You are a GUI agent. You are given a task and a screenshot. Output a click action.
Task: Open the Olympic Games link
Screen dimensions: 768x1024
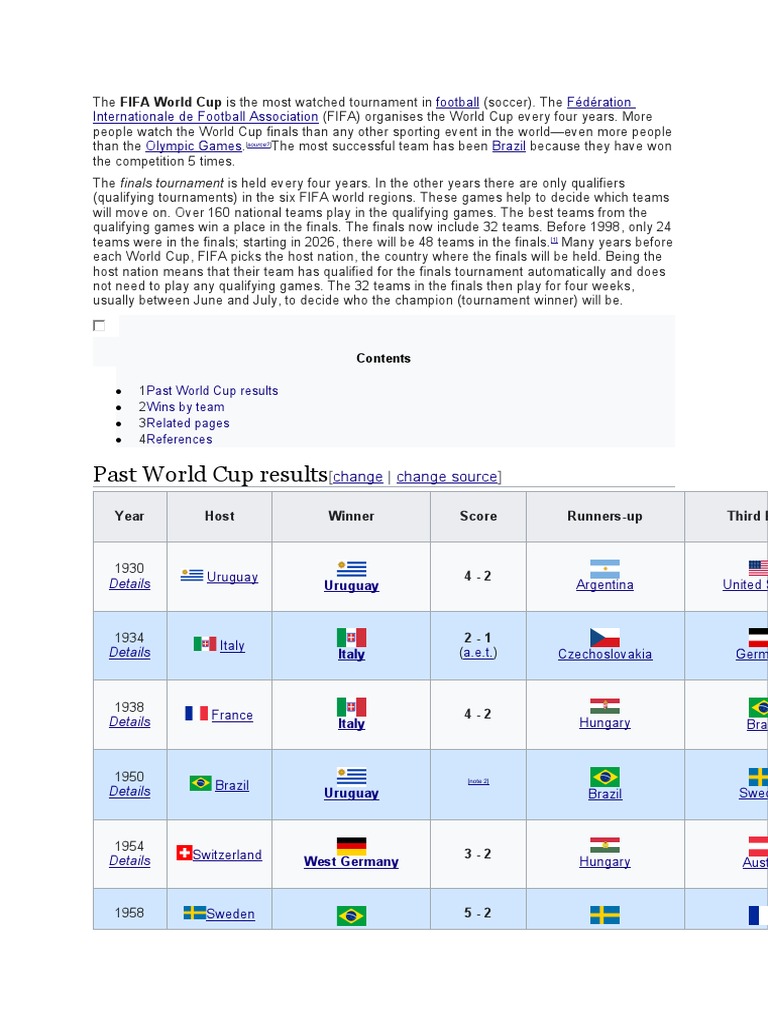pyautogui.click(x=193, y=146)
